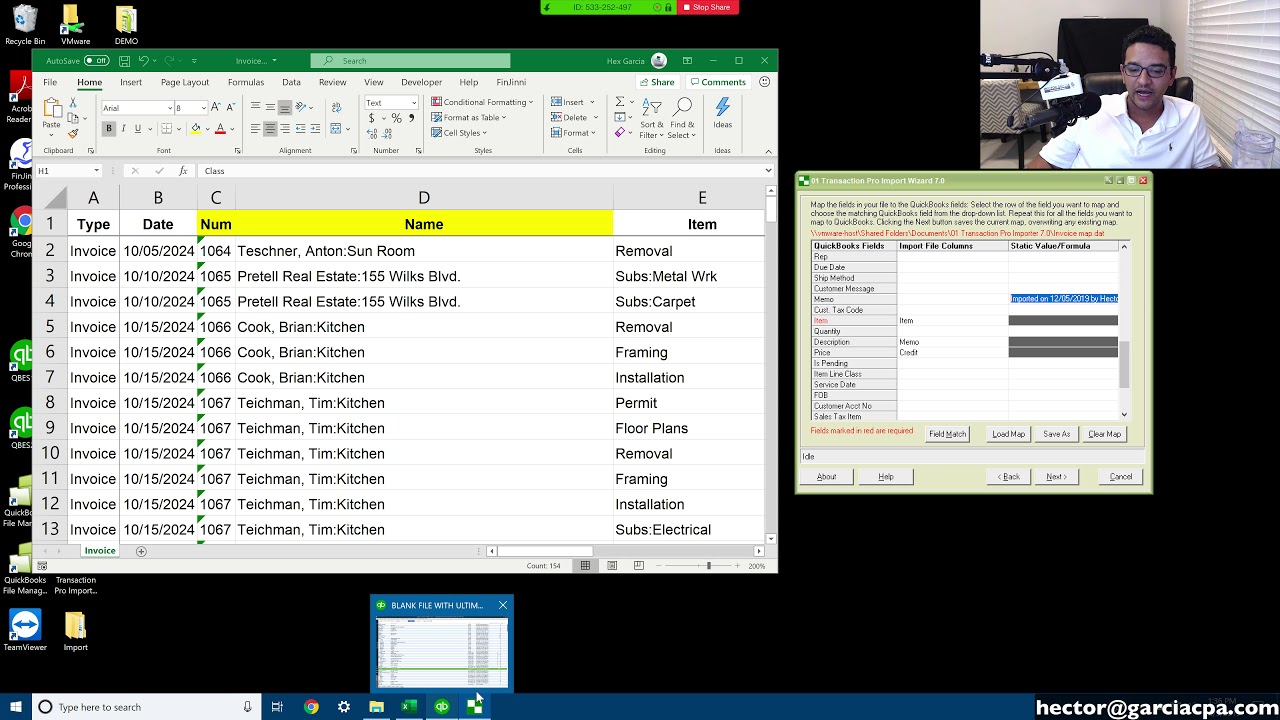Click the AutoSum sigma icon
The width and height of the screenshot is (1280, 720).
[x=620, y=102]
